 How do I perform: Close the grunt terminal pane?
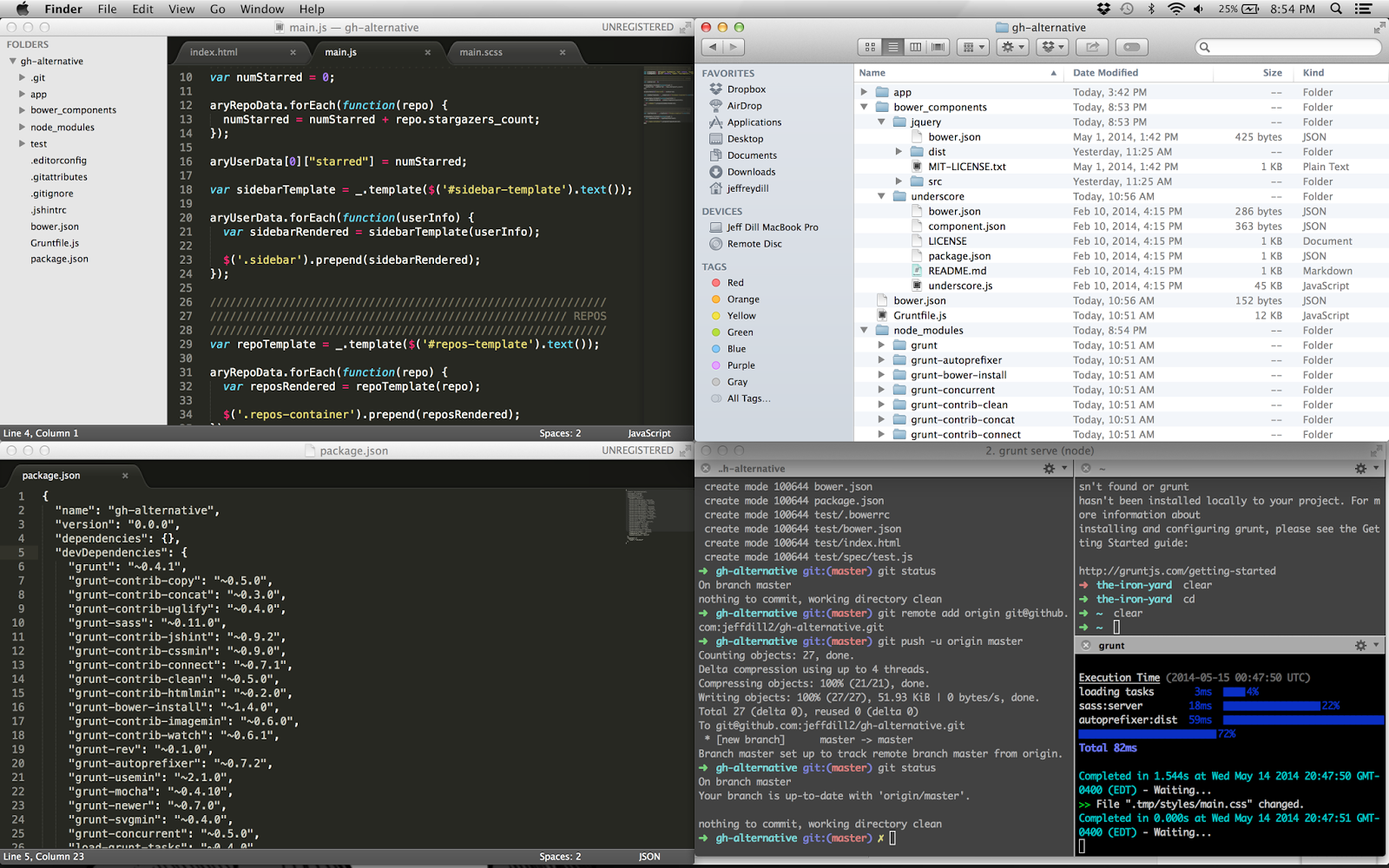tap(1086, 646)
